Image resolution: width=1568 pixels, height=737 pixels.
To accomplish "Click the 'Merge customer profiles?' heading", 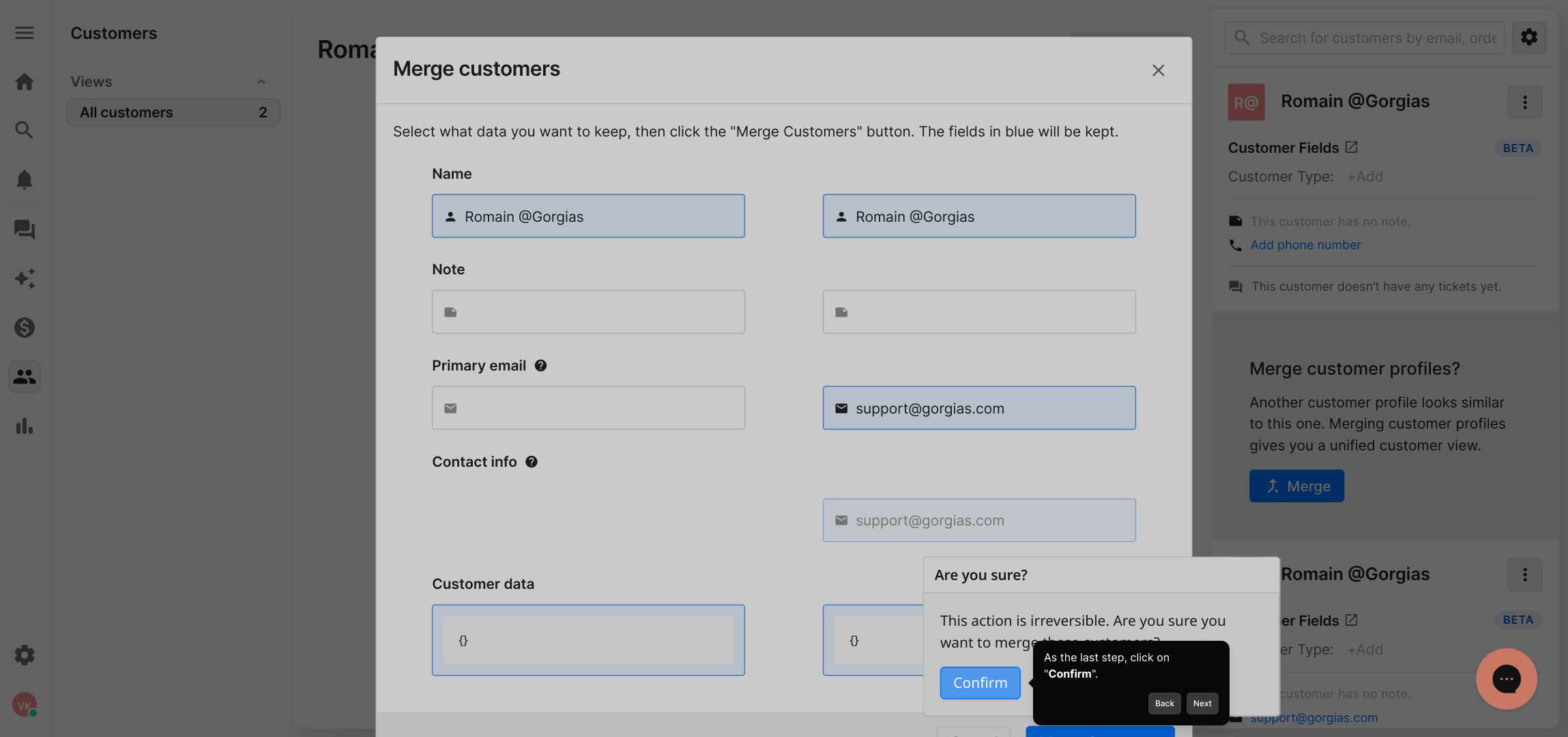I will pos(1354,369).
